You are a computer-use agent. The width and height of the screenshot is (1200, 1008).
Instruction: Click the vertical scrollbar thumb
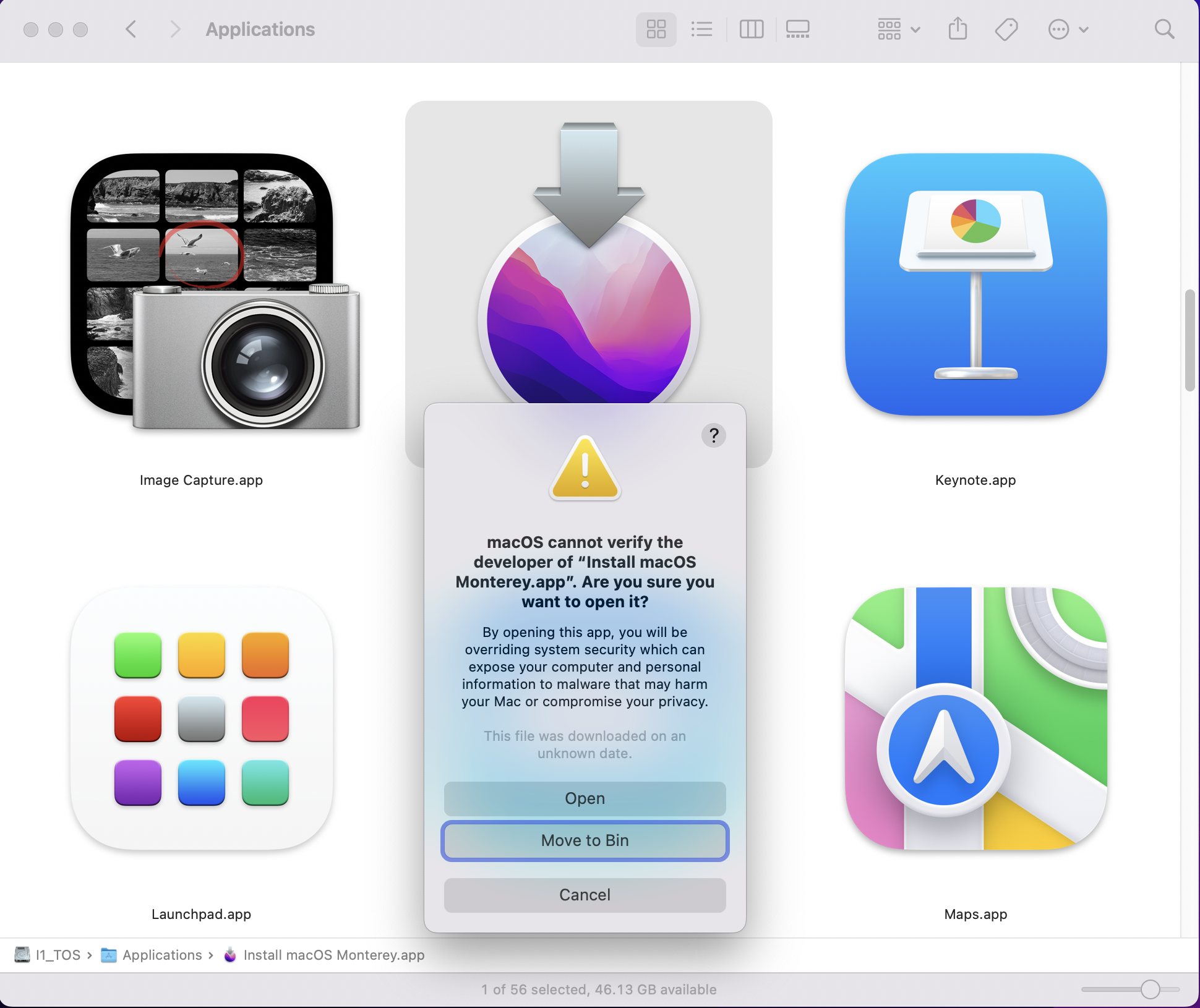tap(1189, 340)
